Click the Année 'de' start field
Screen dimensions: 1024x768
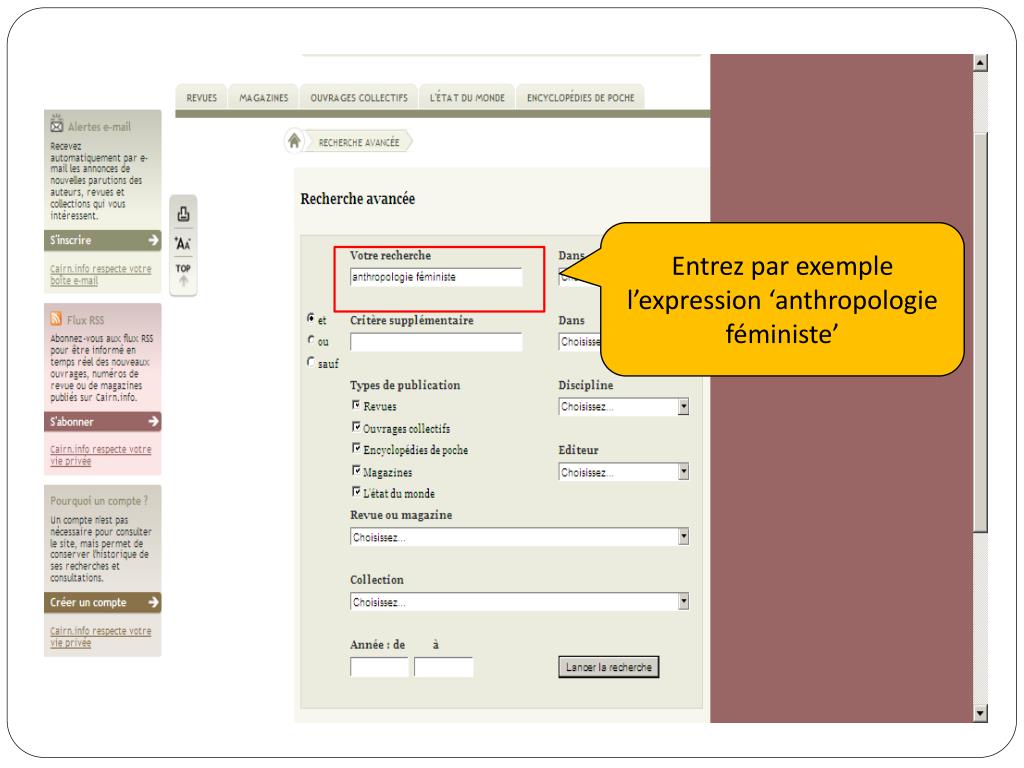pyautogui.click(x=379, y=667)
